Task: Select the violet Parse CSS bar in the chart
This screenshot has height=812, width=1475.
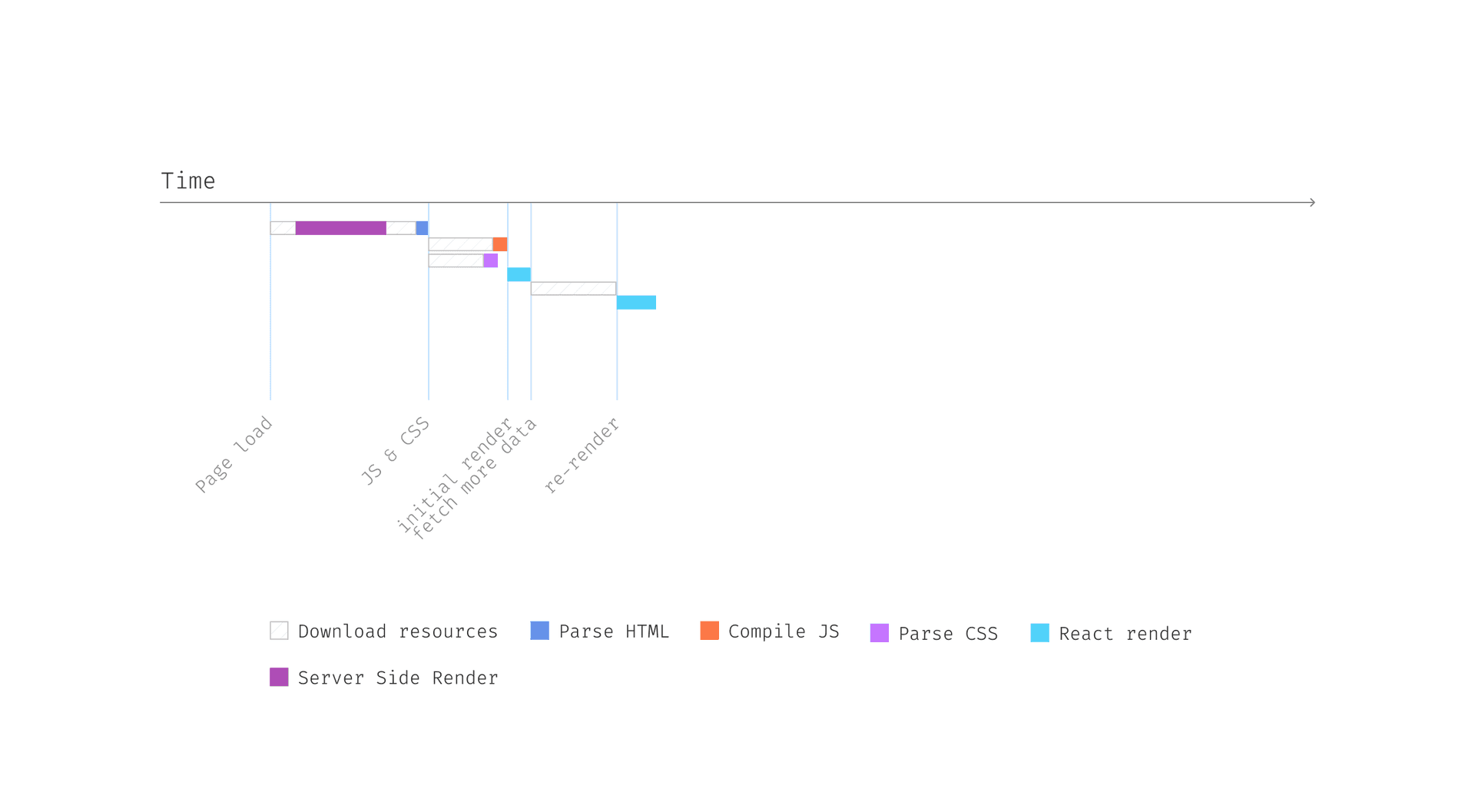Action: (x=490, y=260)
